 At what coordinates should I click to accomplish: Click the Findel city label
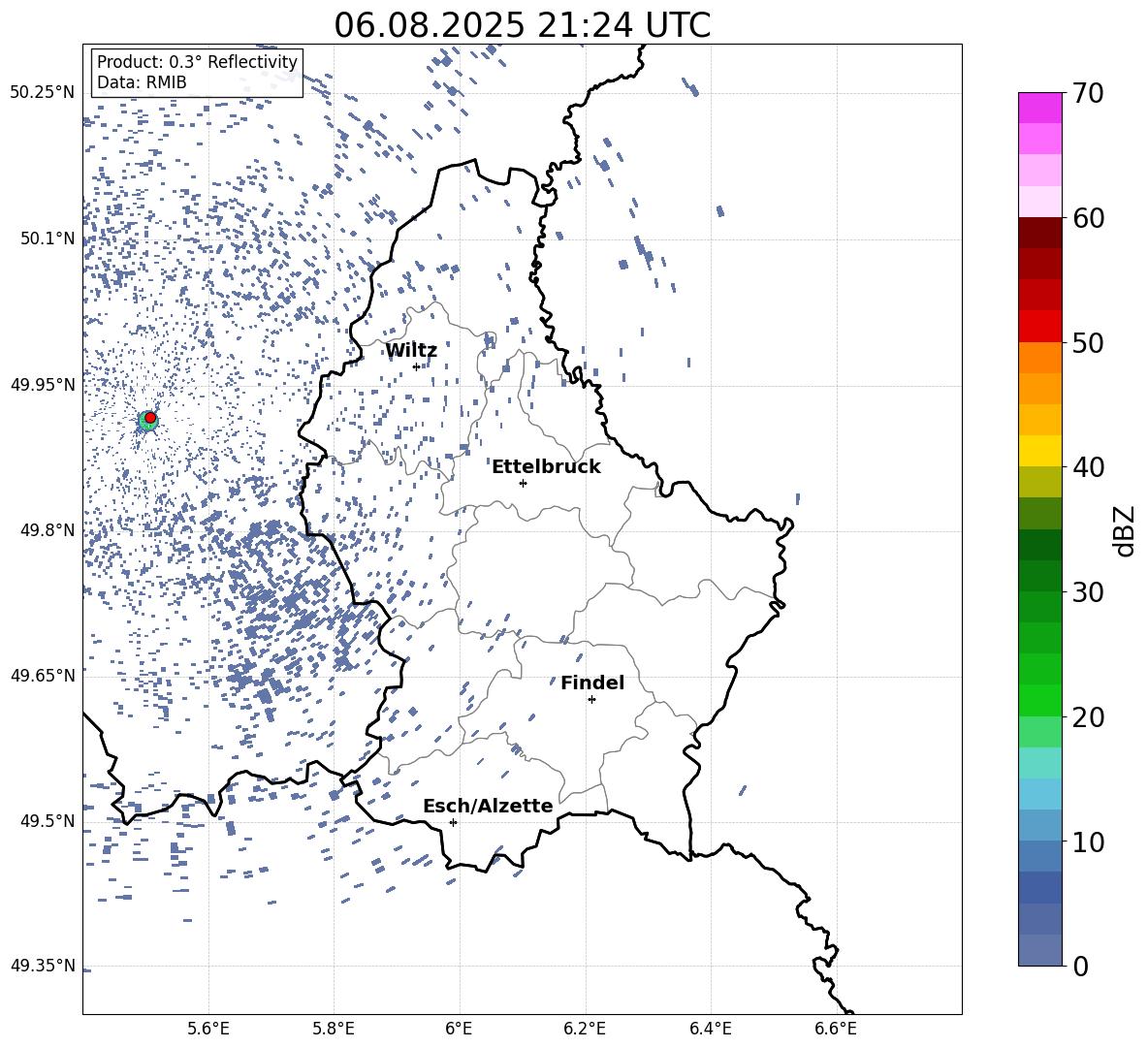click(592, 683)
